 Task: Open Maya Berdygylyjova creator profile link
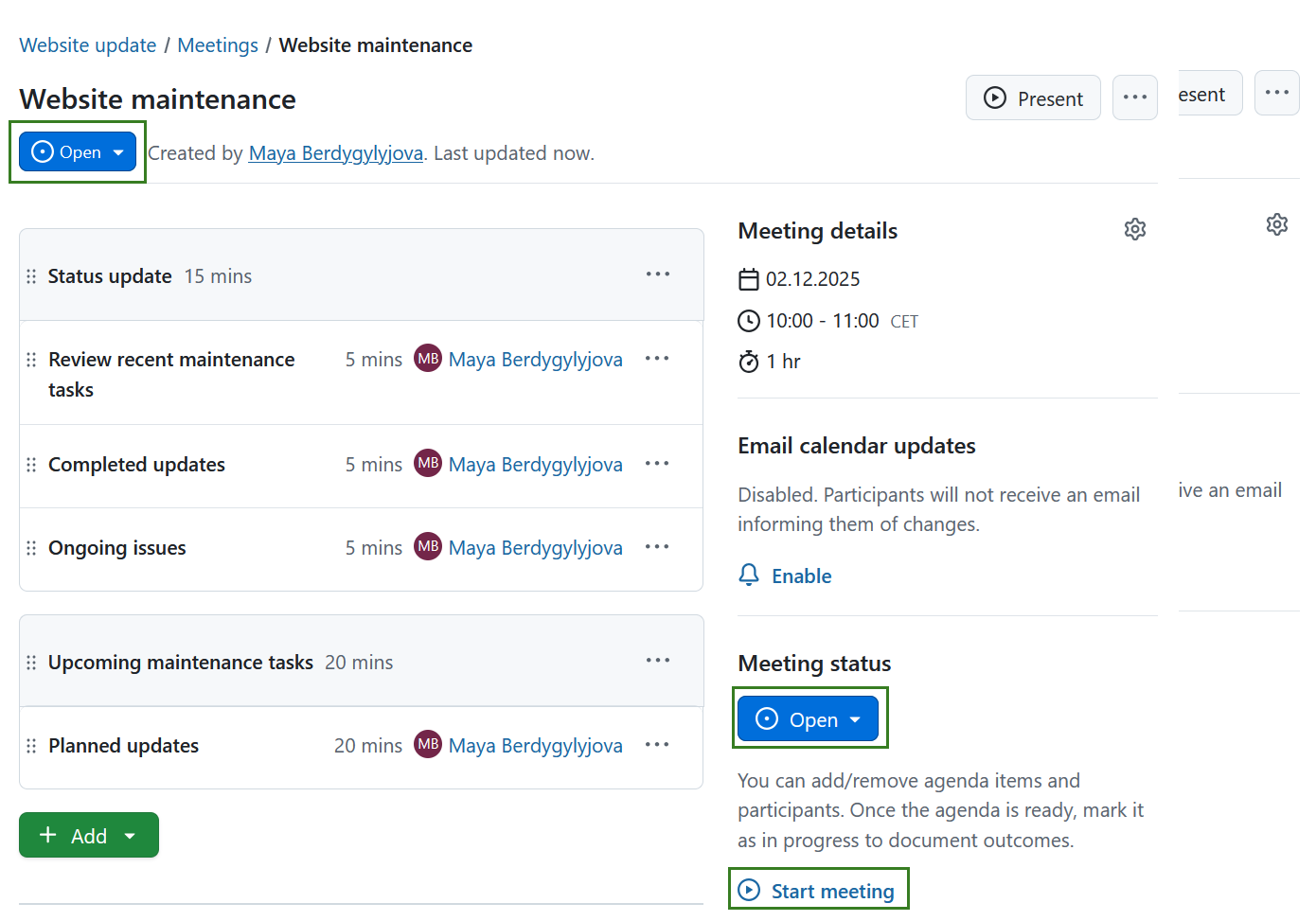point(335,153)
